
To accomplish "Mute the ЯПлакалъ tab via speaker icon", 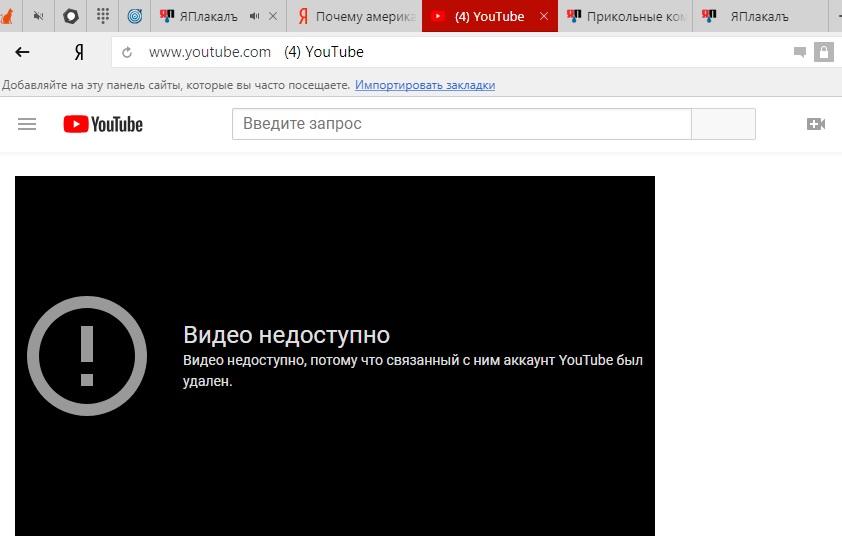I will (255, 16).
